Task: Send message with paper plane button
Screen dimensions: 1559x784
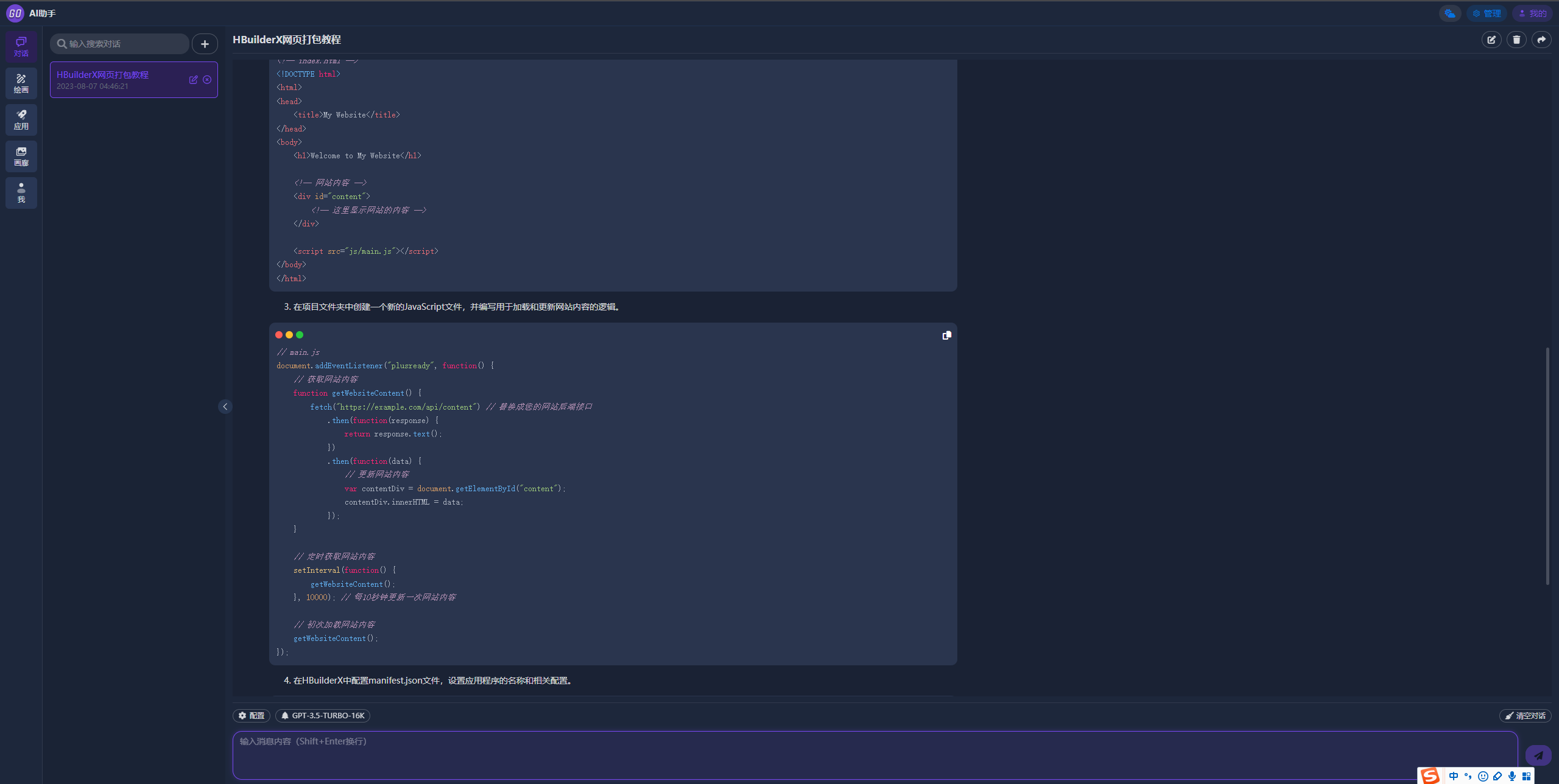Action: point(1538,755)
